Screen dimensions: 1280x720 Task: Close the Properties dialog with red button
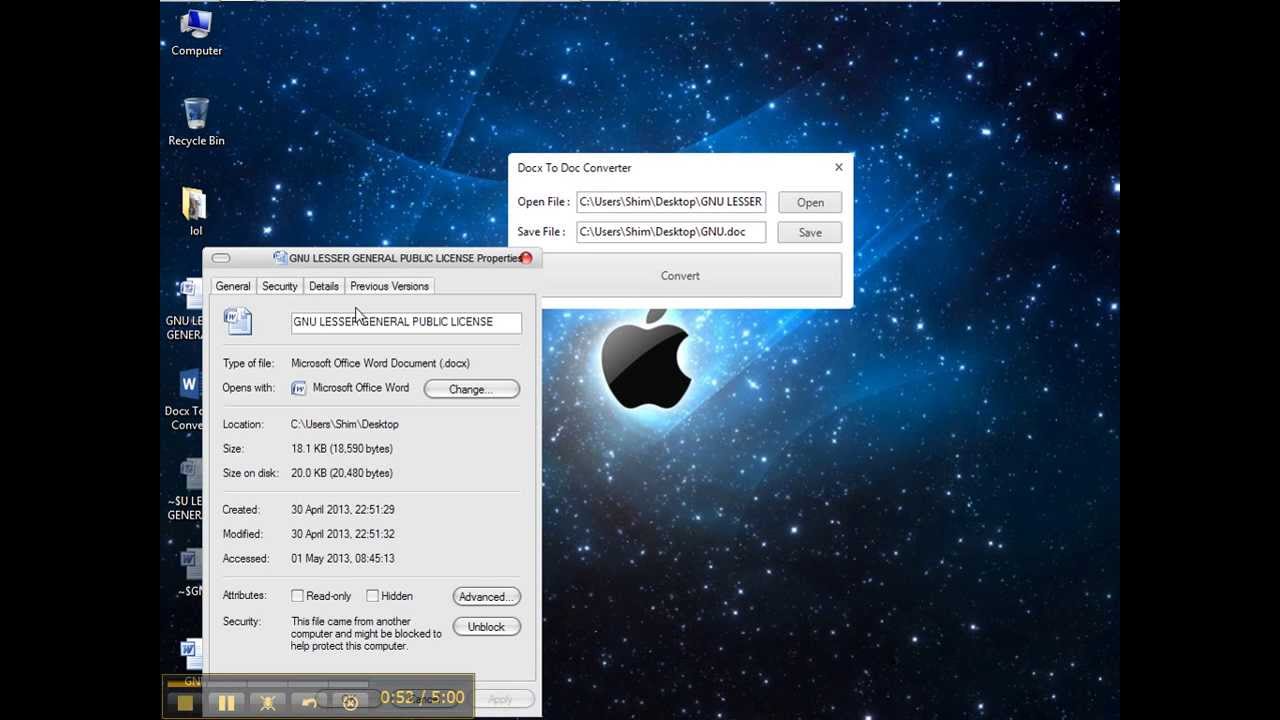(x=526, y=258)
